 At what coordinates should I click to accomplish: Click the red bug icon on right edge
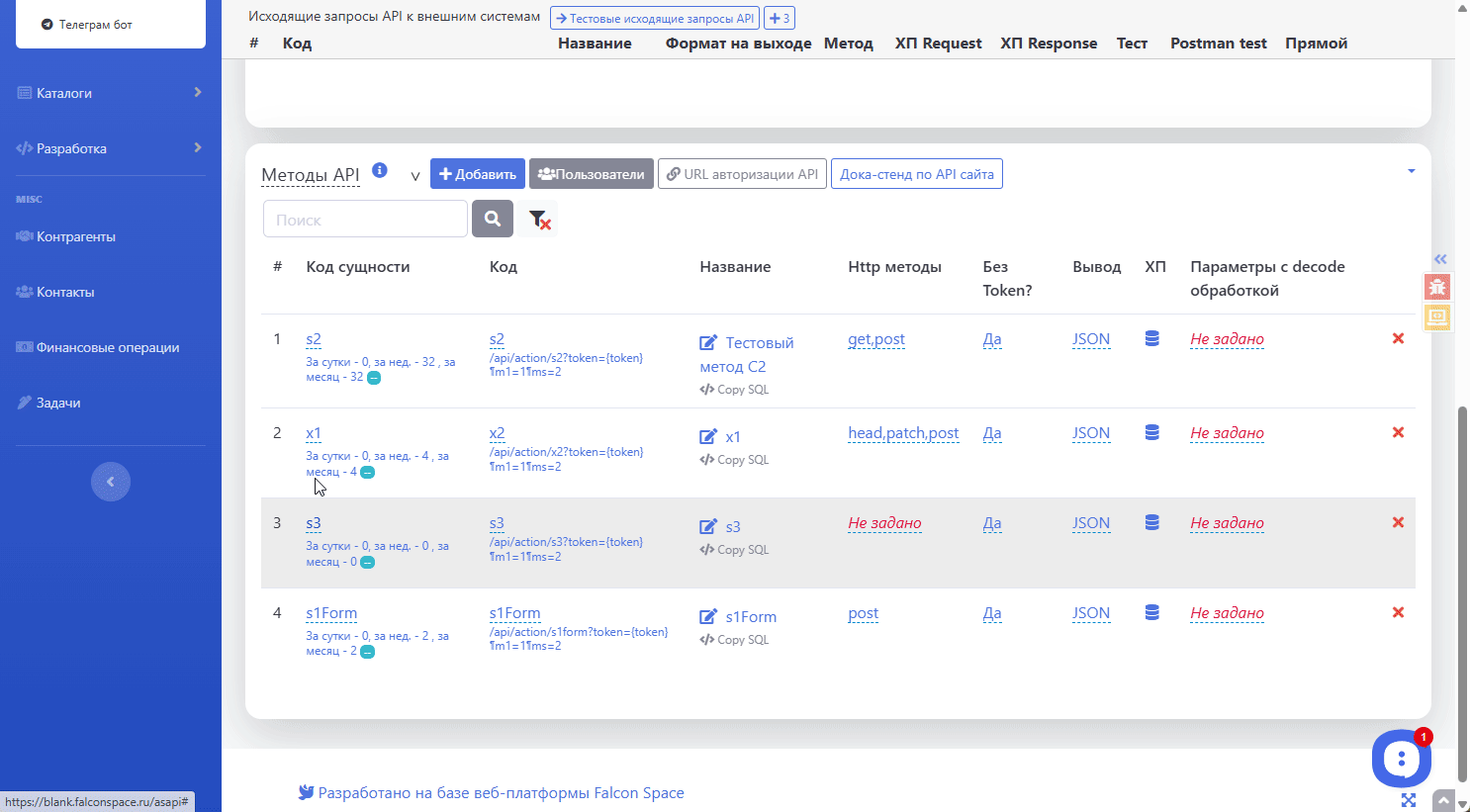[x=1436, y=287]
